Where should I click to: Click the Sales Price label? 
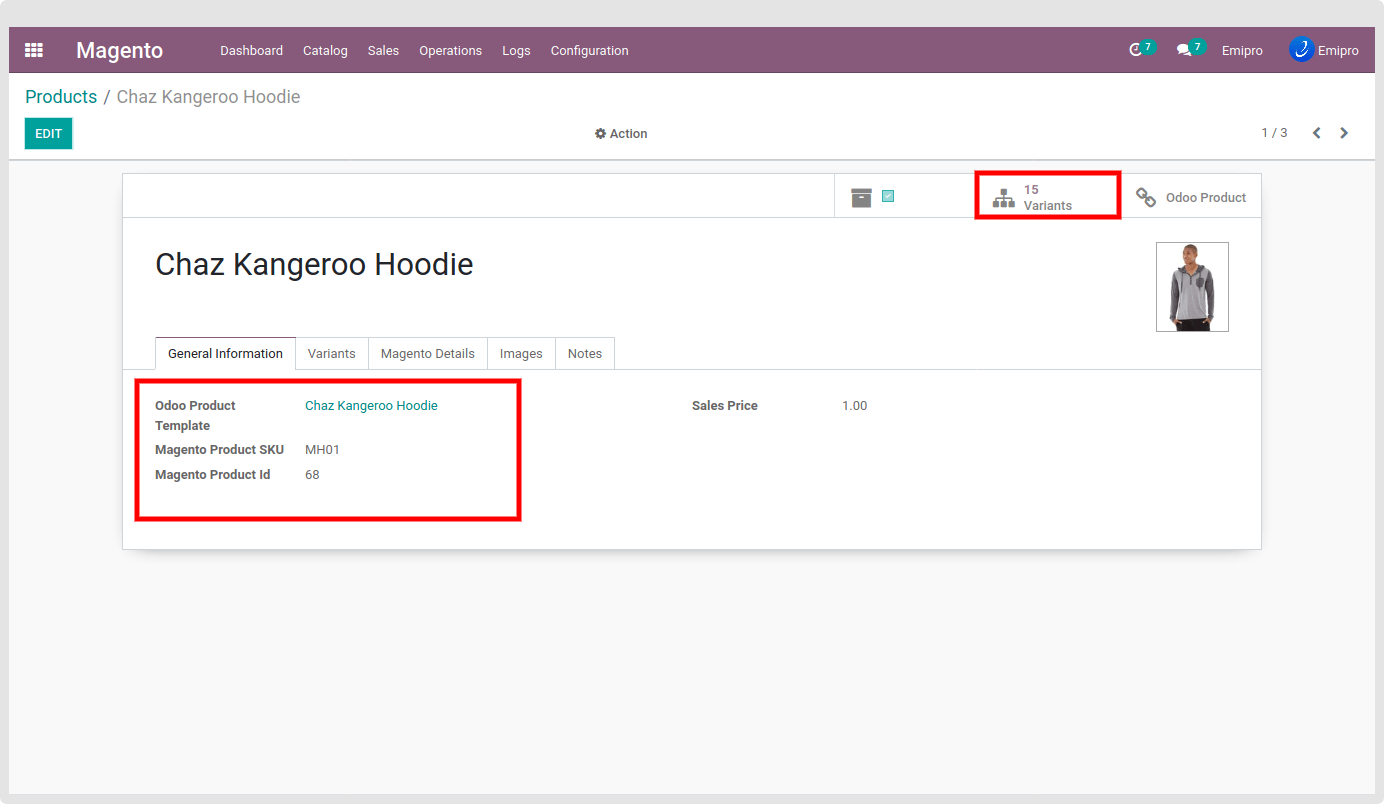click(725, 406)
